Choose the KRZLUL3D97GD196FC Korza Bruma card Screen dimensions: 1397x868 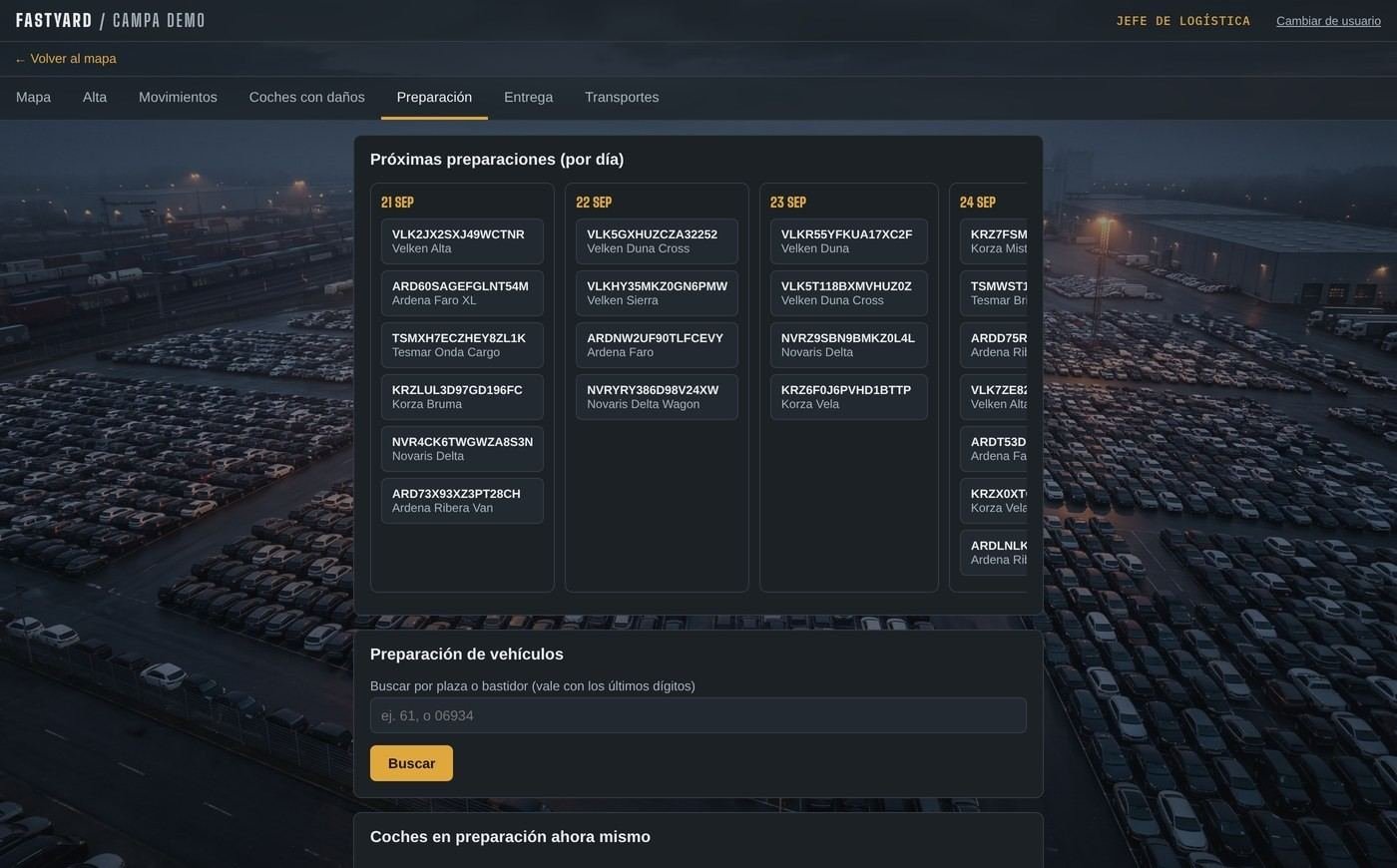[462, 397]
